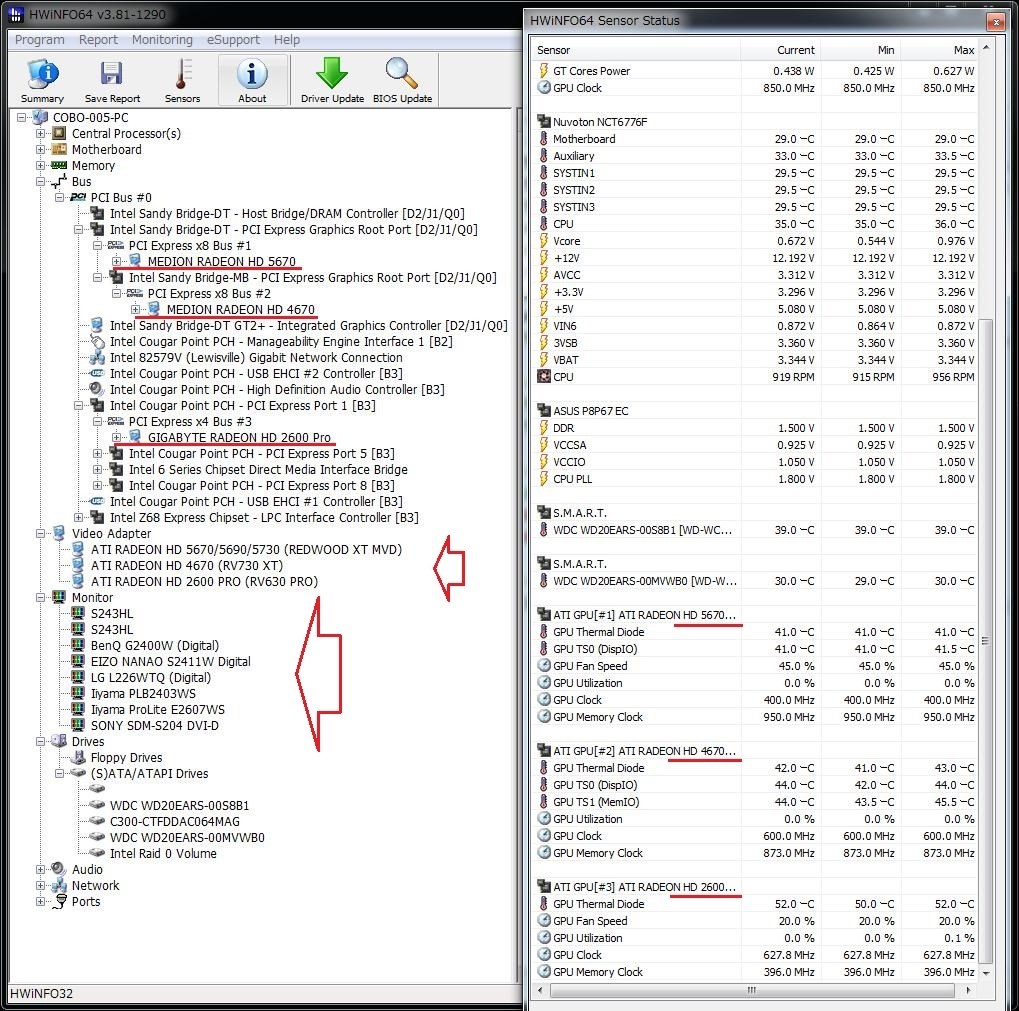Open the Report menu
Screen dimensions: 1019x1011
pyautogui.click(x=98, y=40)
